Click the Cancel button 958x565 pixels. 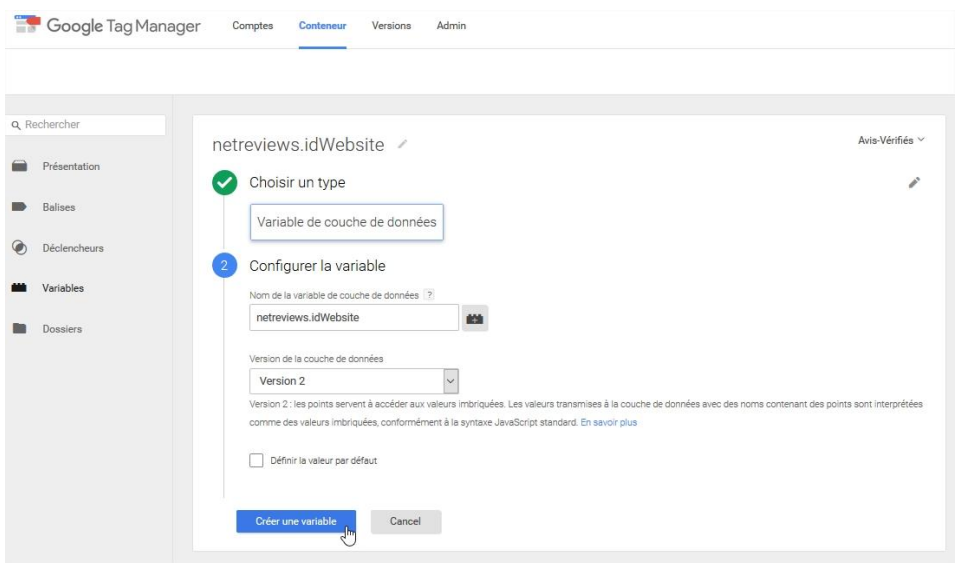(405, 521)
